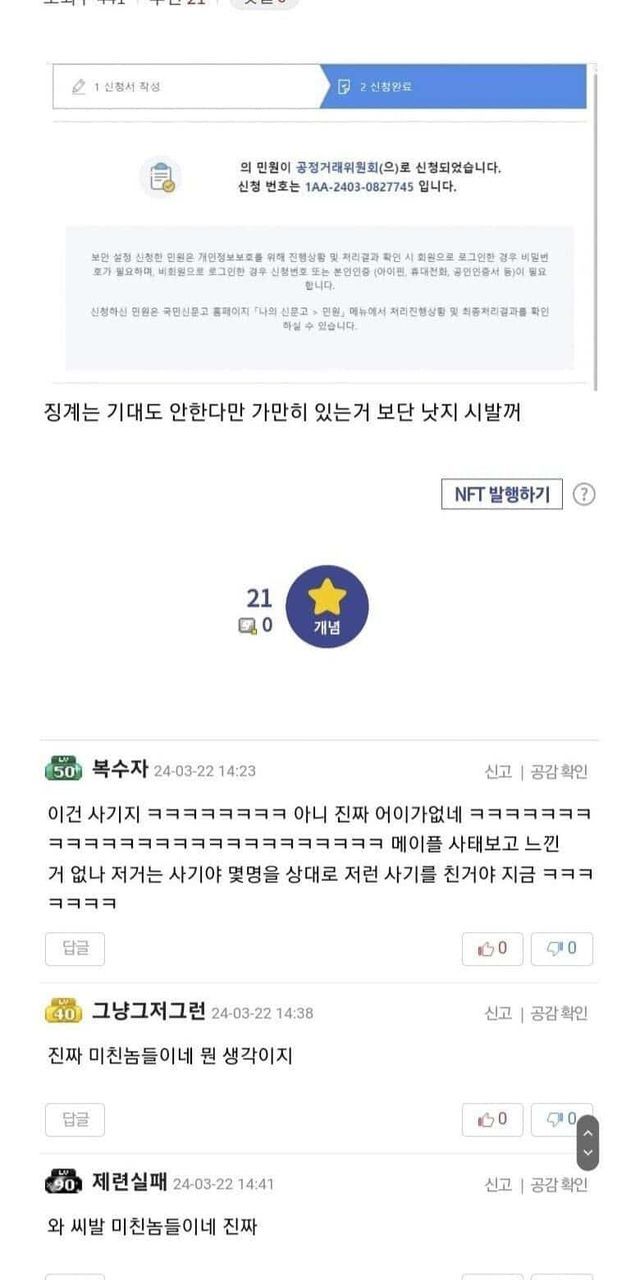Click the star 개념 recommend button
Image resolution: width=640 pixels, height=1280 pixels.
coord(327,606)
